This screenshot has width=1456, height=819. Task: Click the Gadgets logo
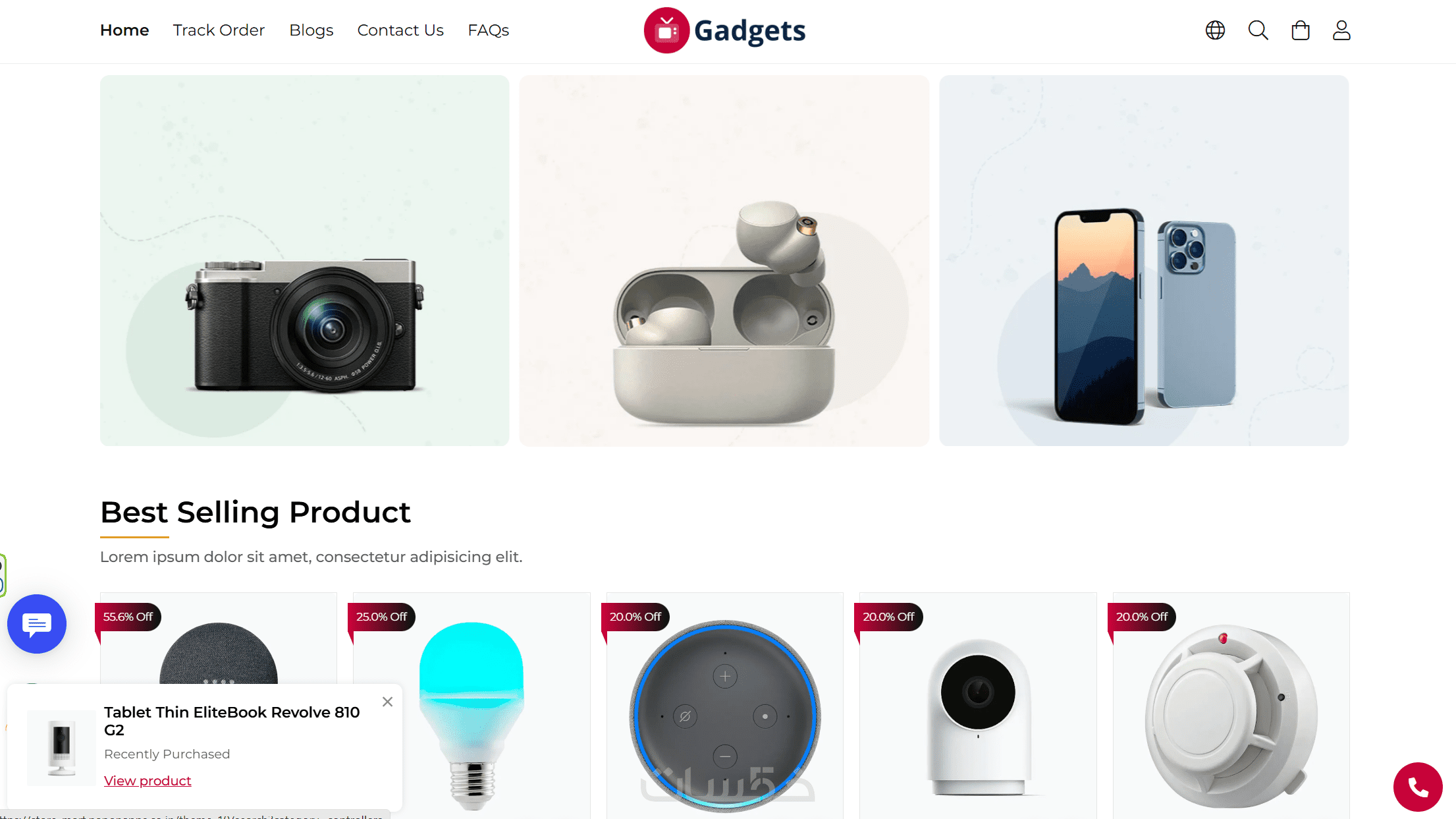pyautogui.click(x=724, y=30)
